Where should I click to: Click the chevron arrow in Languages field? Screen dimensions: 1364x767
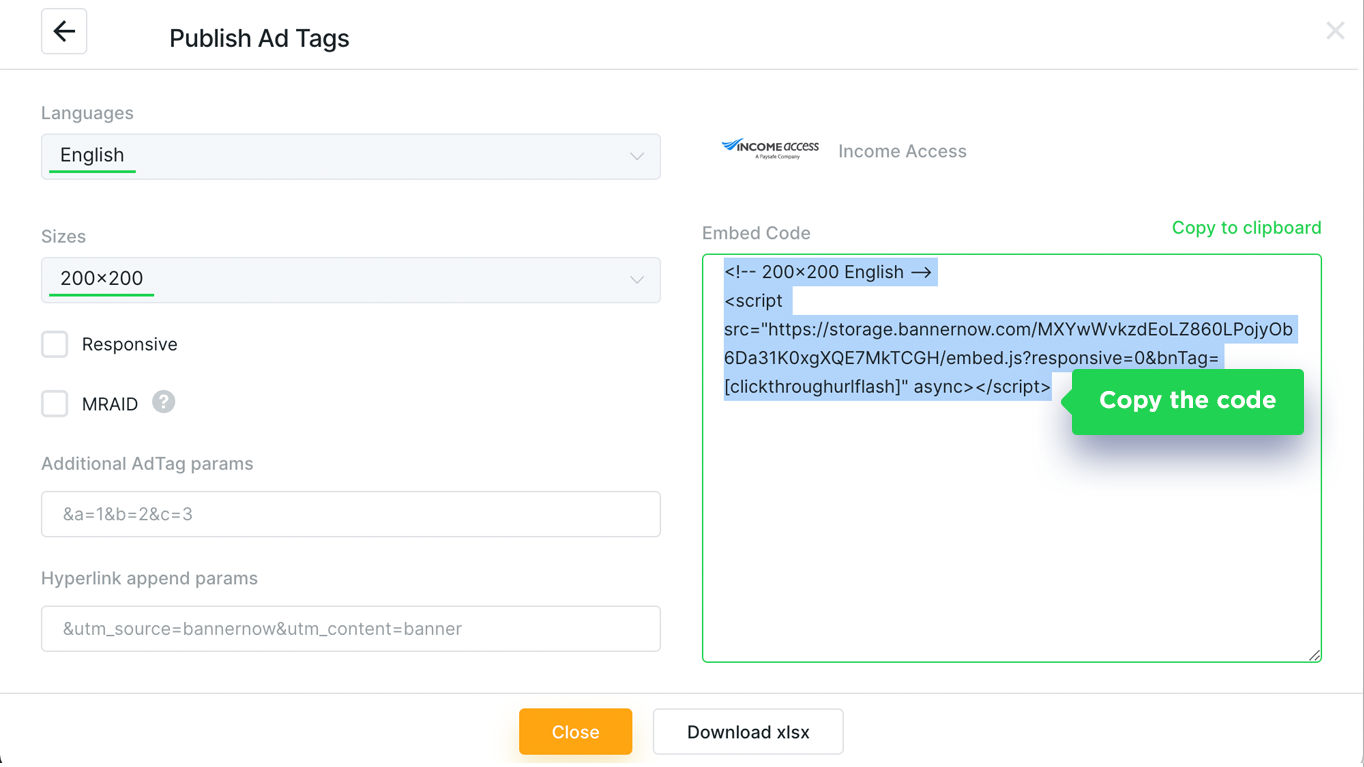[637, 156]
